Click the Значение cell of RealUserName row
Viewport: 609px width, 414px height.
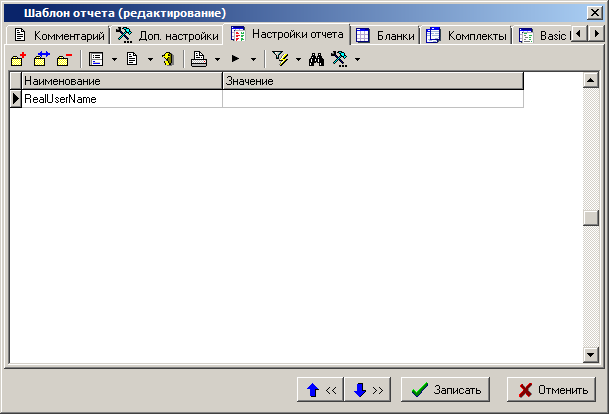click(372, 99)
